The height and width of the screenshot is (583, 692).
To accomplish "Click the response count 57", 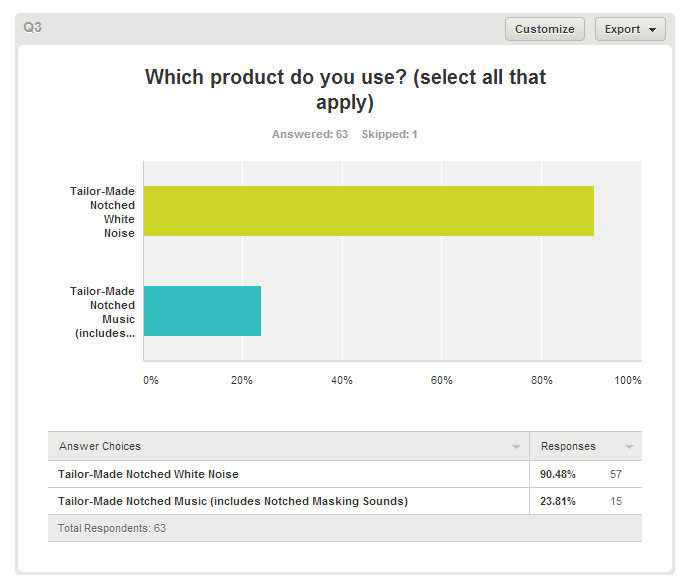I will tap(616, 474).
